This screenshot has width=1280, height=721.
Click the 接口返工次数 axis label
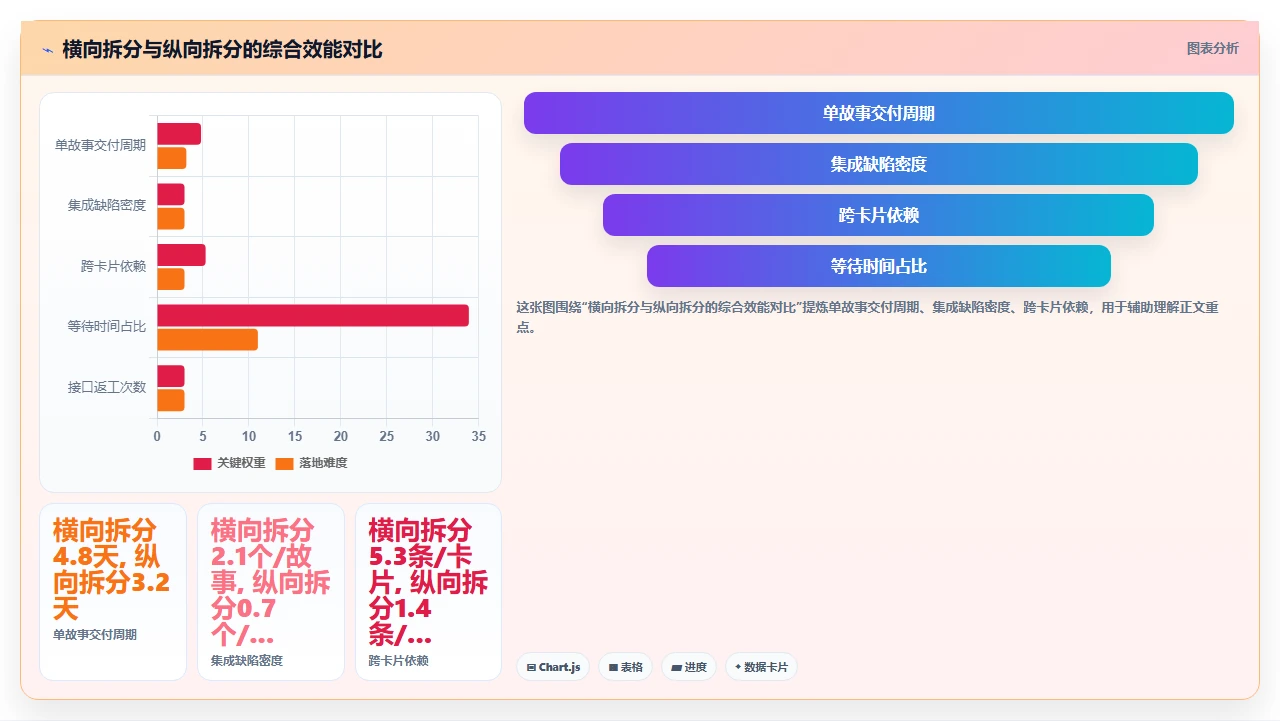tap(107, 387)
